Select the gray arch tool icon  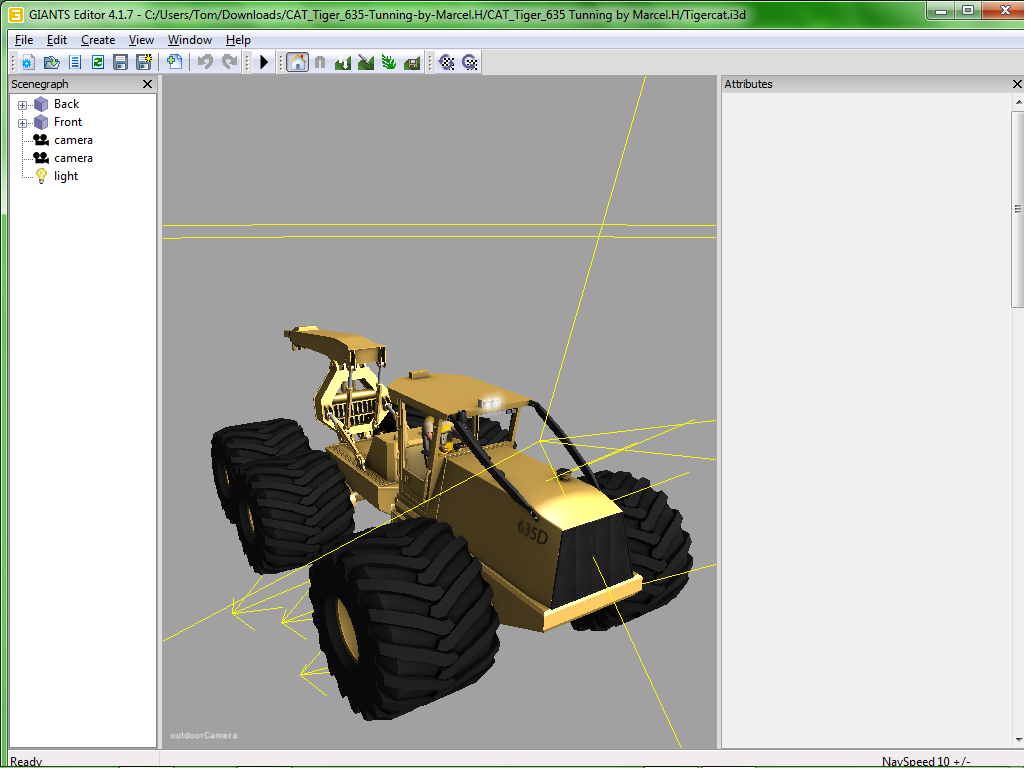tap(320, 63)
